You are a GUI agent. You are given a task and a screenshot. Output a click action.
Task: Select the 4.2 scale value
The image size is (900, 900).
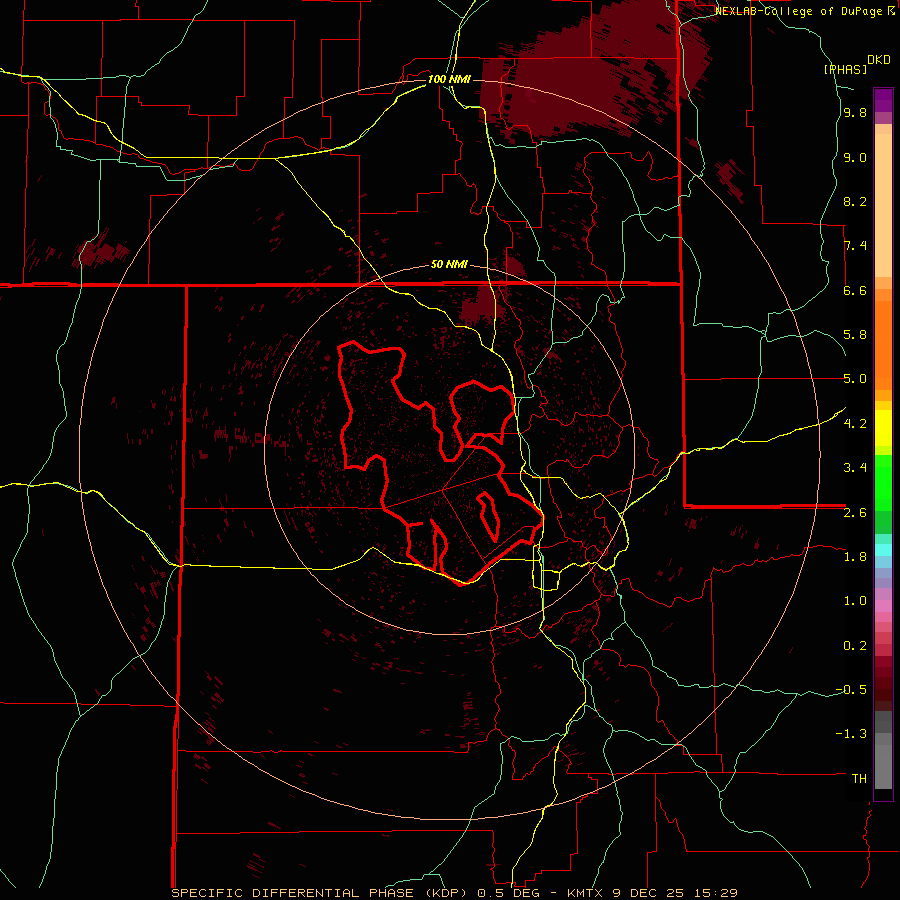pyautogui.click(x=855, y=424)
